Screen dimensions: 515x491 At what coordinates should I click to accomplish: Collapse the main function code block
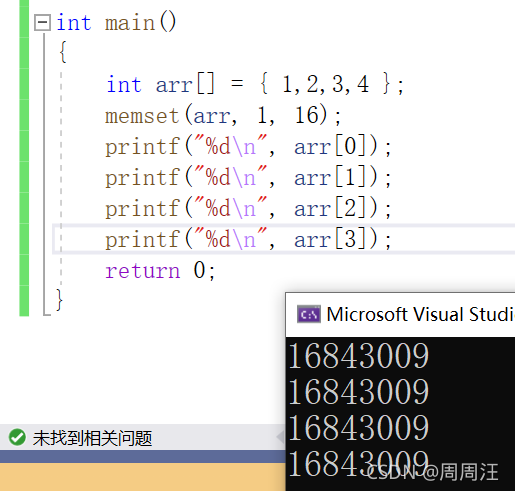[43, 23]
